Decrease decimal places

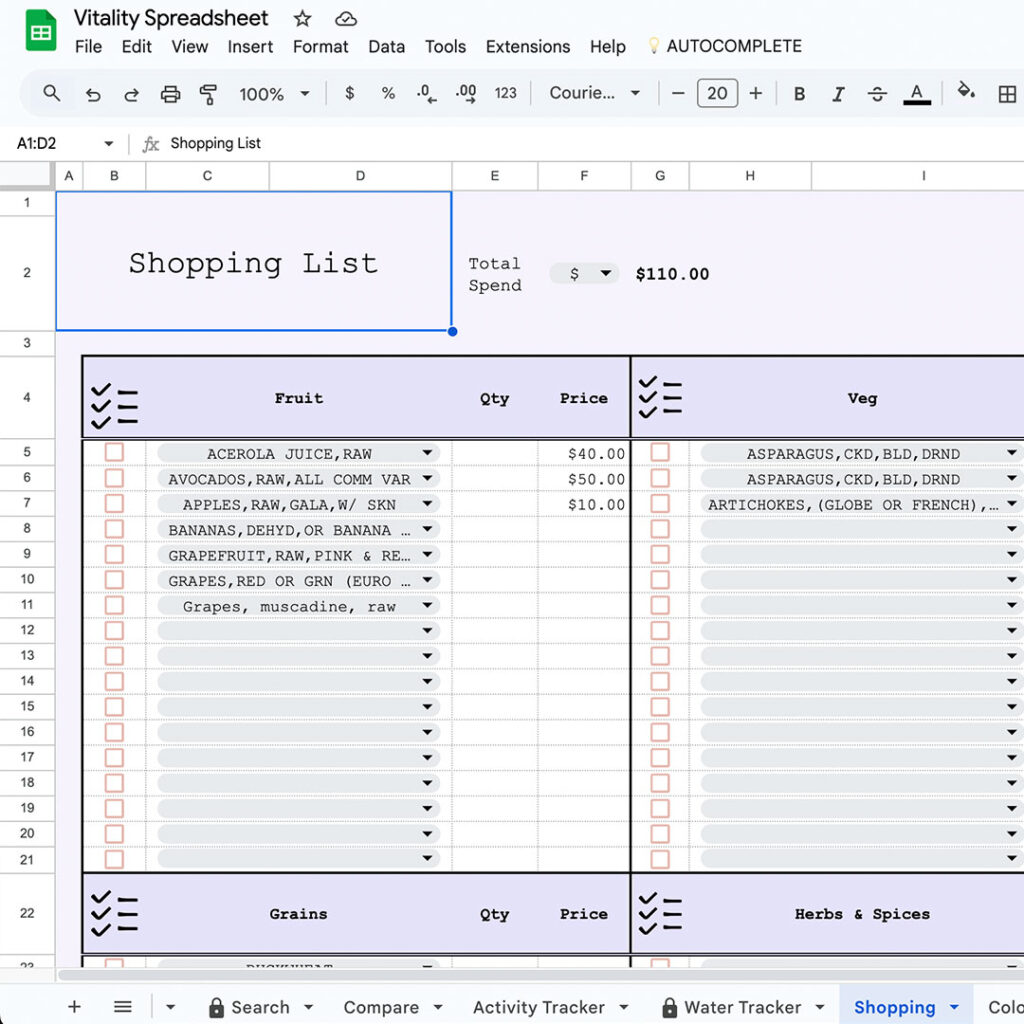point(426,93)
